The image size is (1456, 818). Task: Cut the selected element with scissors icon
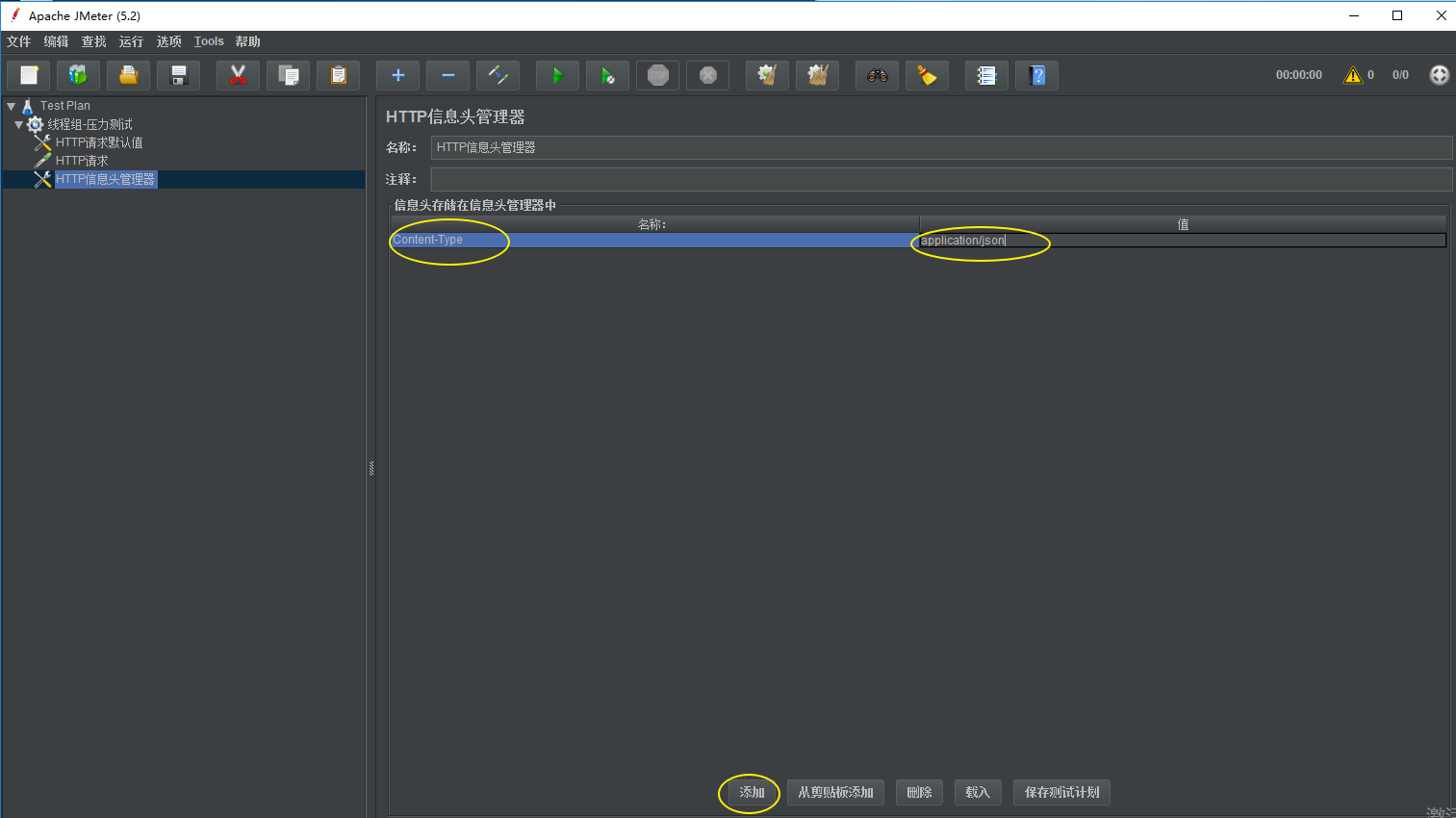pos(239,75)
